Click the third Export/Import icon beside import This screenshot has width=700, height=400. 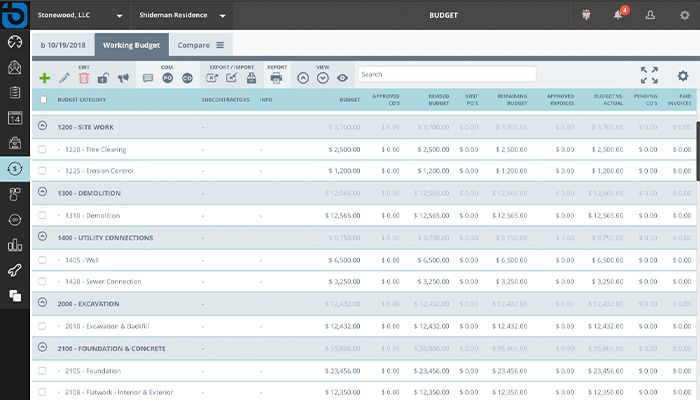point(251,78)
